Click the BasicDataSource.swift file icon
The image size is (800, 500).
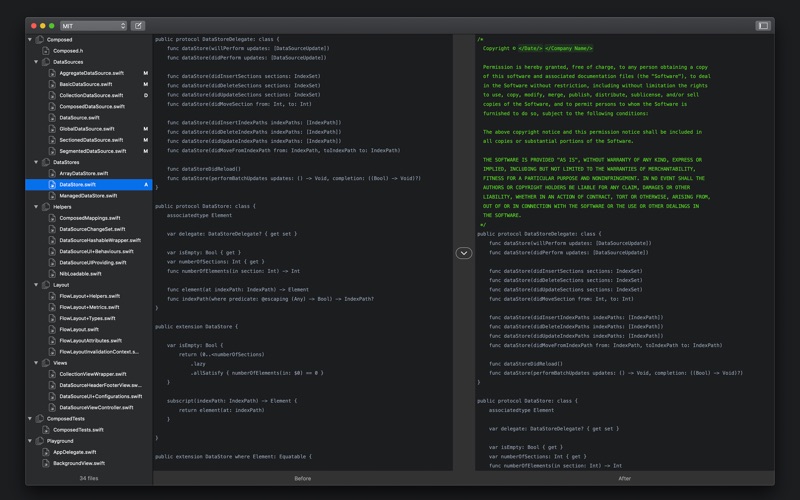pos(52,84)
